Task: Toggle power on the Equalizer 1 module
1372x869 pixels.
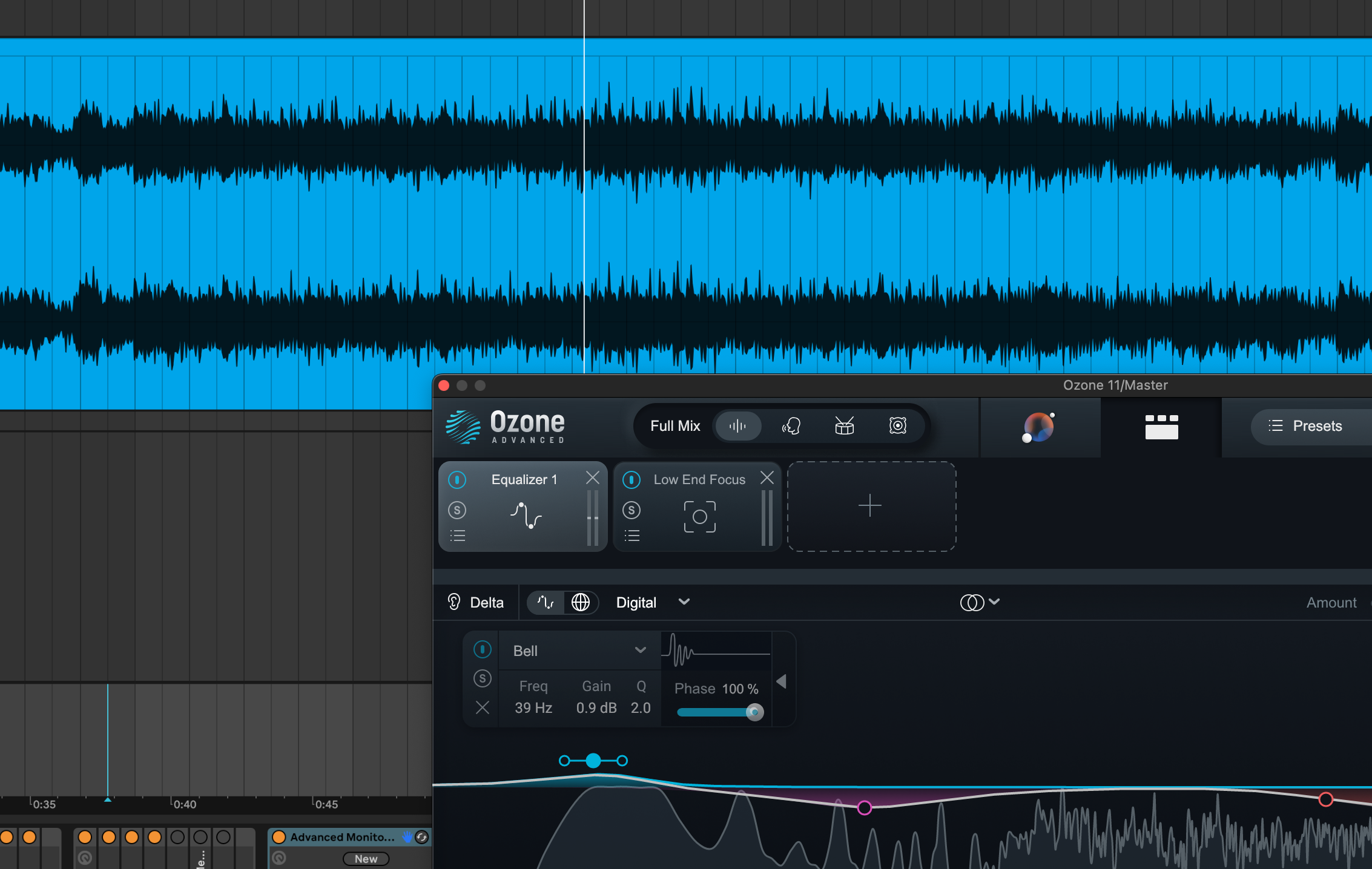Action: click(457, 479)
